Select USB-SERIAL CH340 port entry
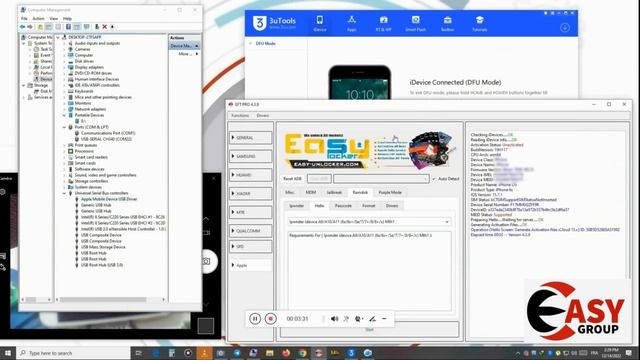Viewport: 640px width, 360px height. coord(107,139)
